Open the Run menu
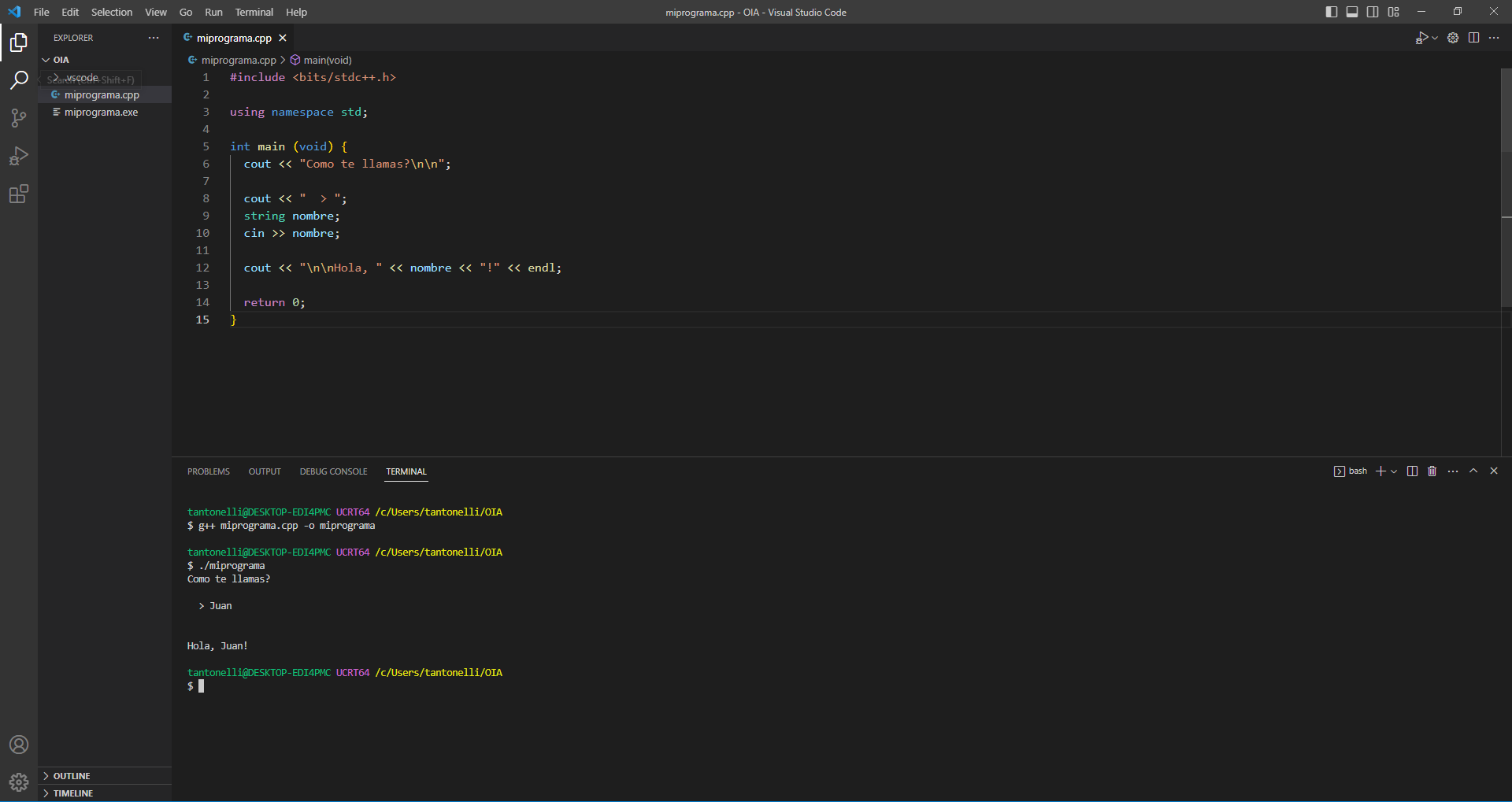Image resolution: width=1512 pixels, height=802 pixels. [213, 12]
